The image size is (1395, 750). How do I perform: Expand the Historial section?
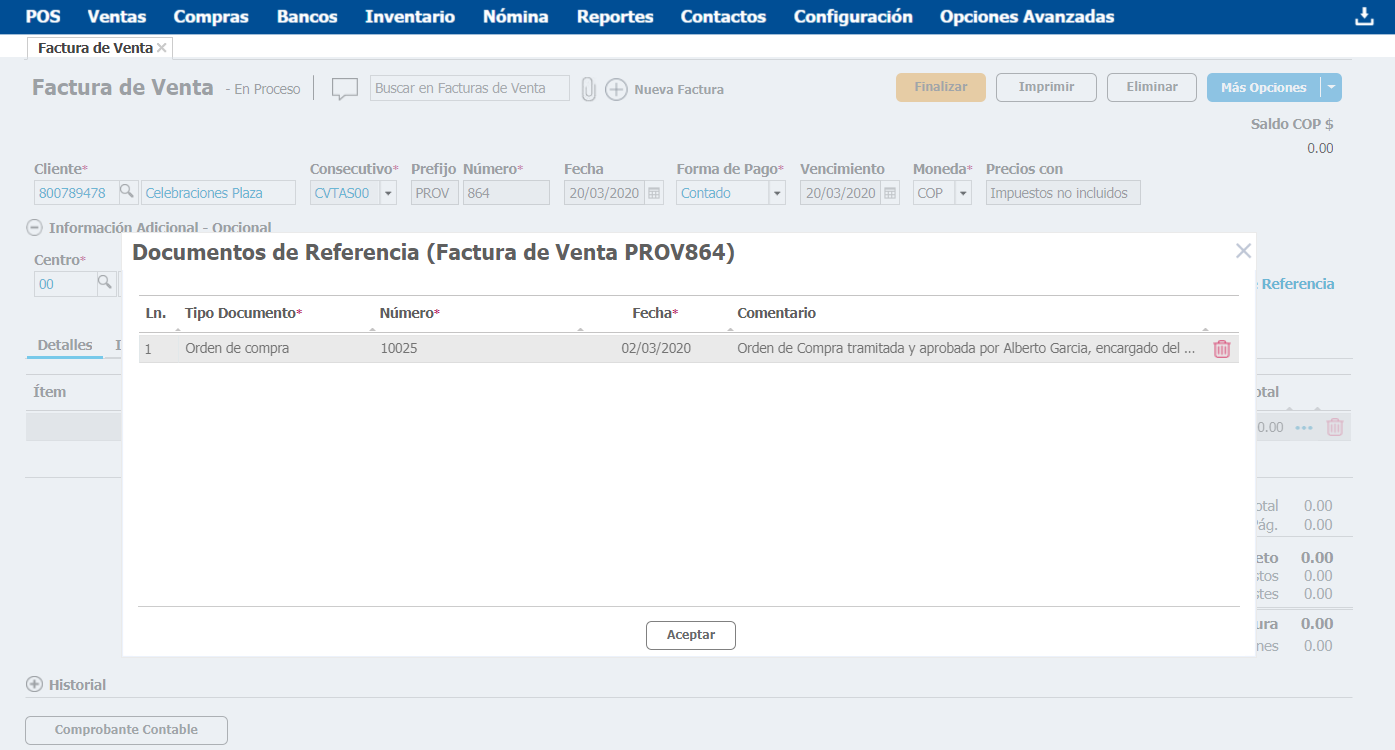[34, 685]
